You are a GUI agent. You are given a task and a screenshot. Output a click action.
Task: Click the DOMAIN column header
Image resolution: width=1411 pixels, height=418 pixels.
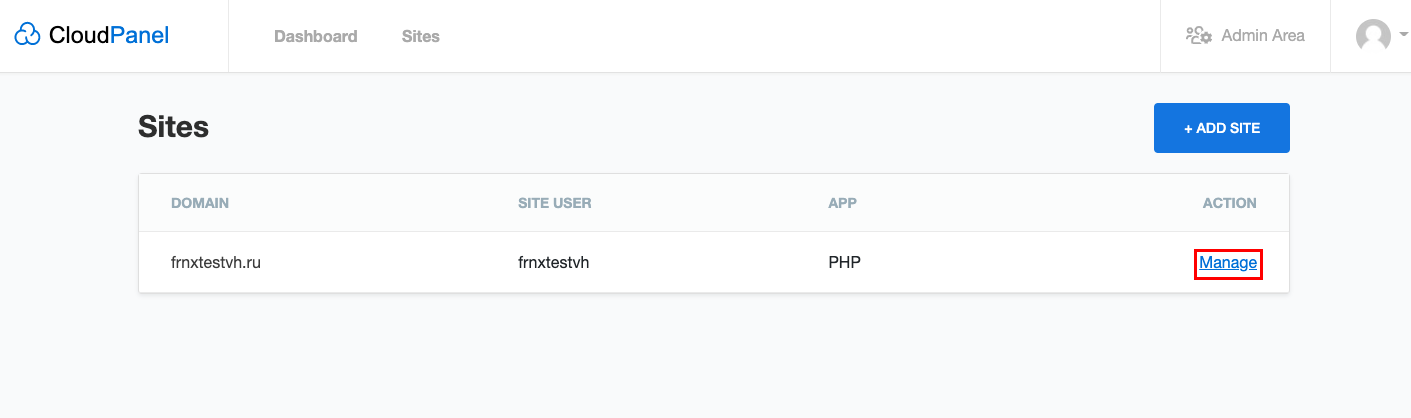tap(200, 203)
